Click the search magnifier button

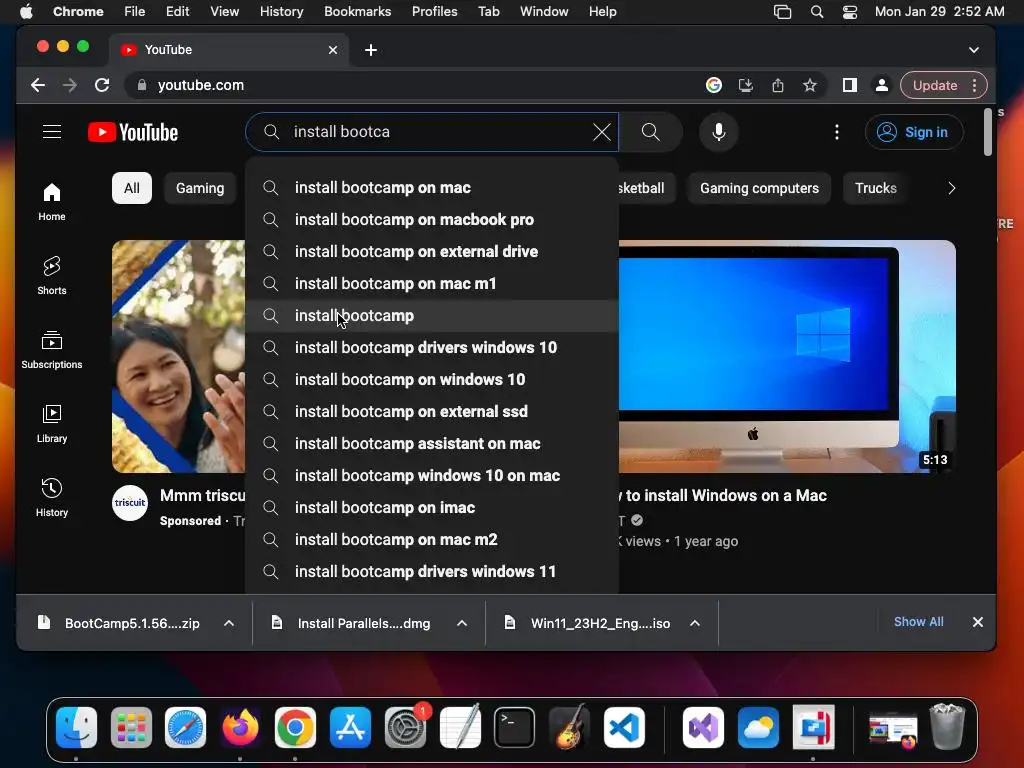tap(650, 132)
